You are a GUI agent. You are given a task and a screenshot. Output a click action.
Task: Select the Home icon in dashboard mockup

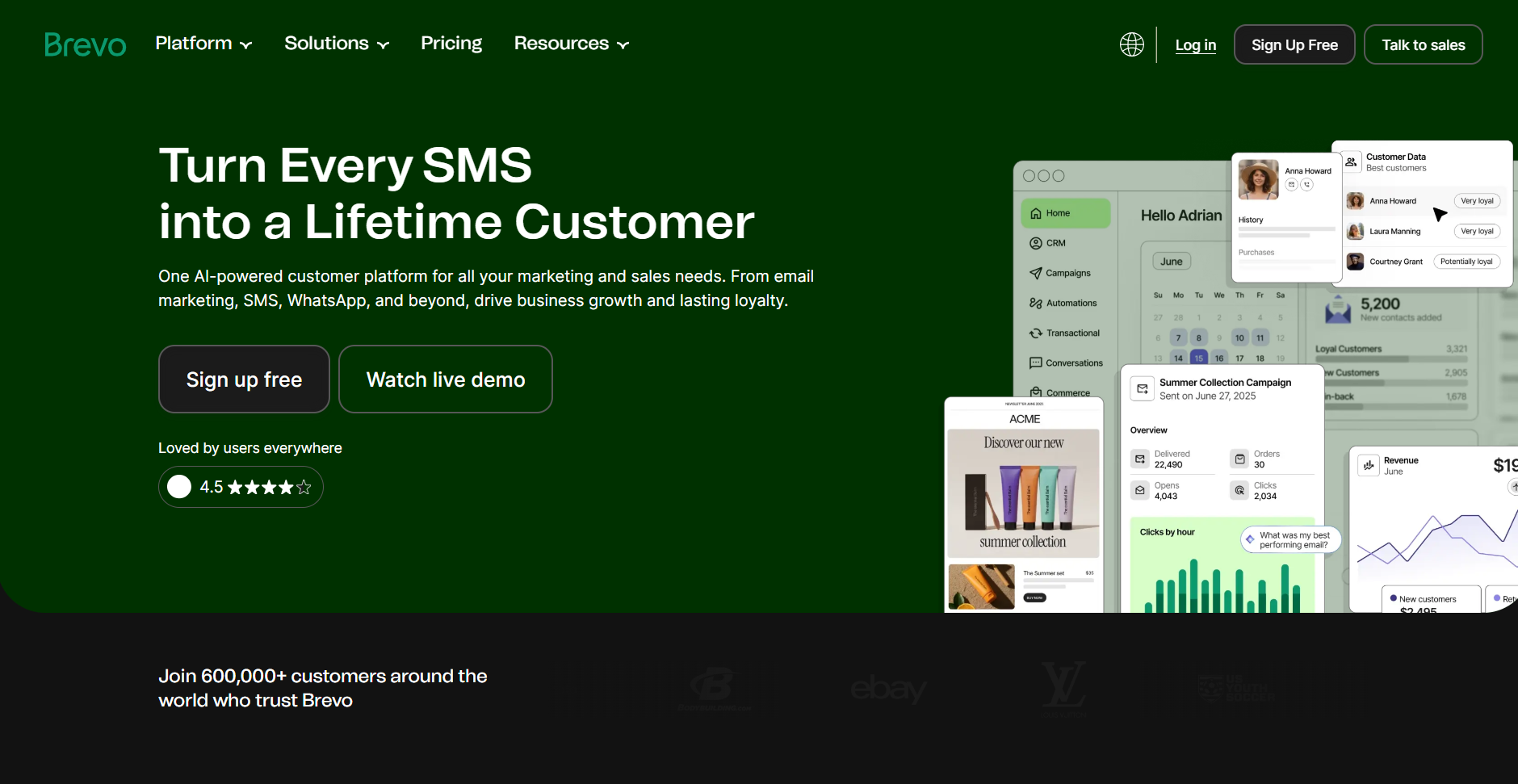[1036, 213]
